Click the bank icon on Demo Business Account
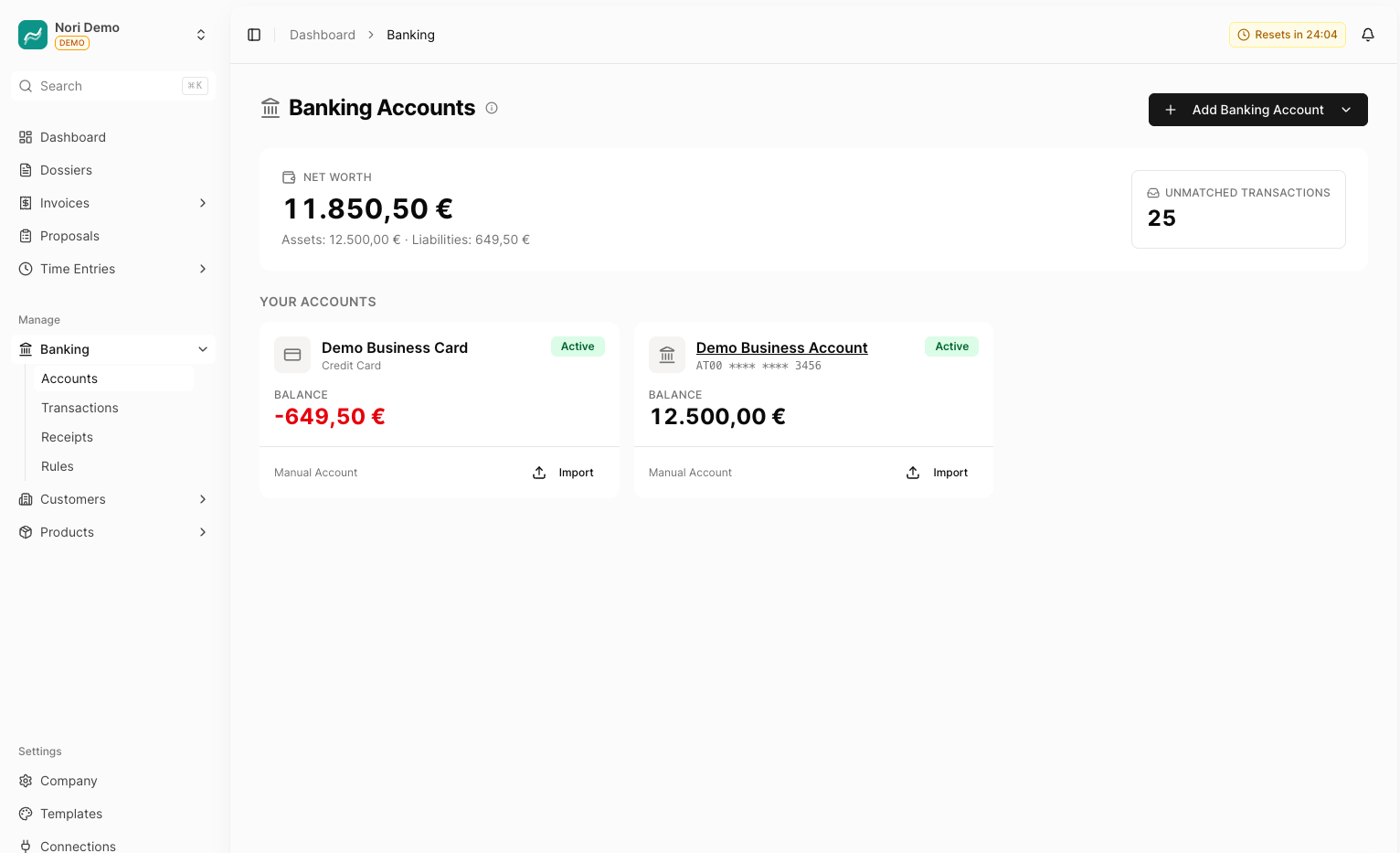 click(667, 355)
